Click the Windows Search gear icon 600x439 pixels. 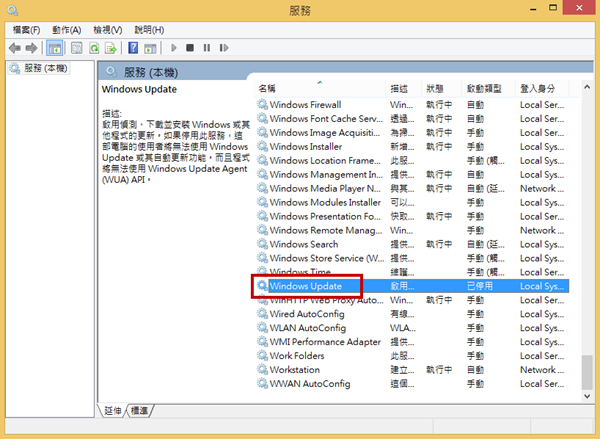click(x=262, y=244)
